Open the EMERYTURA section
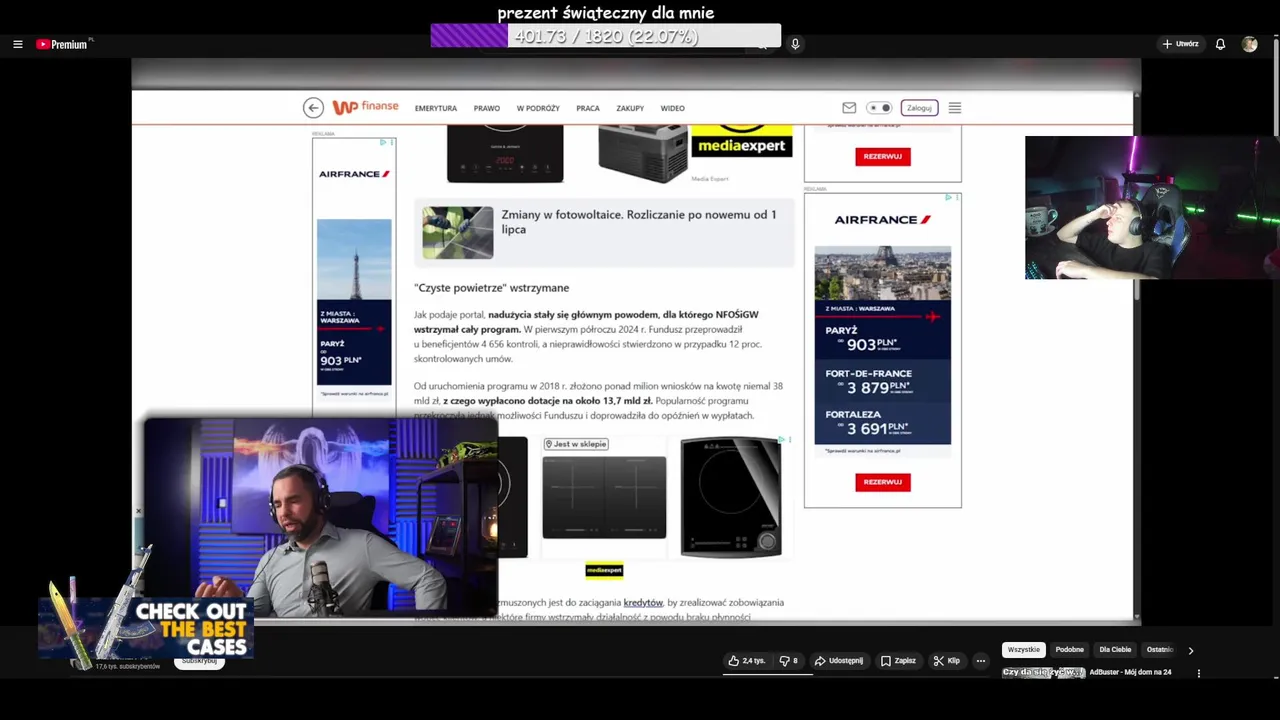 click(x=436, y=108)
